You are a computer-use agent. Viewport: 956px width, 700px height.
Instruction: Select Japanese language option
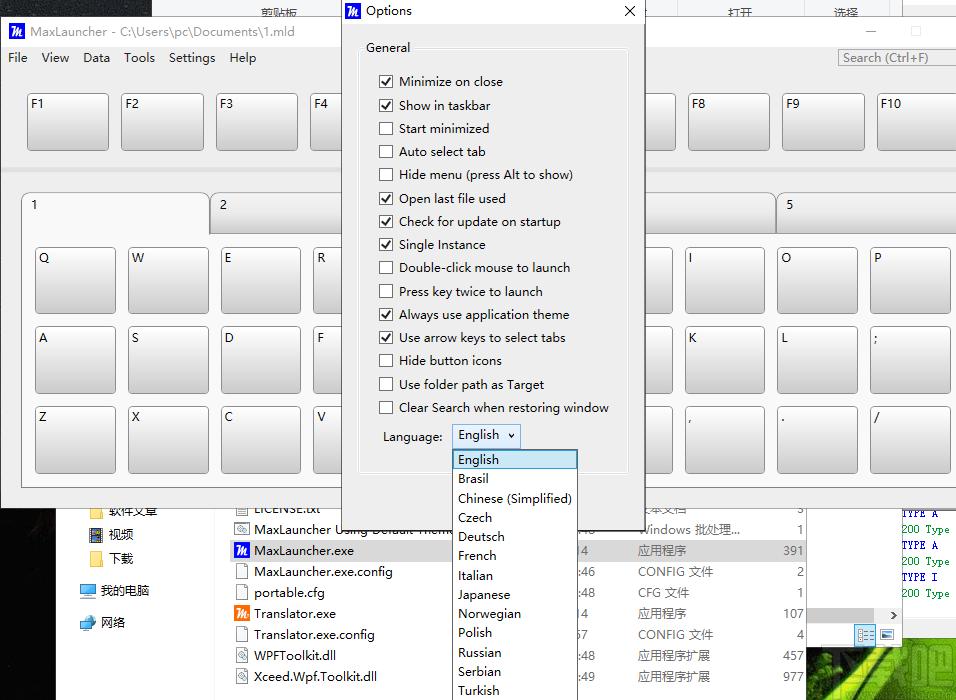(x=515, y=595)
